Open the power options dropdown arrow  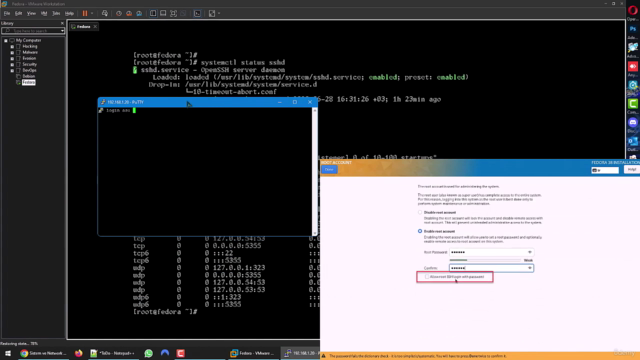point(92,13)
